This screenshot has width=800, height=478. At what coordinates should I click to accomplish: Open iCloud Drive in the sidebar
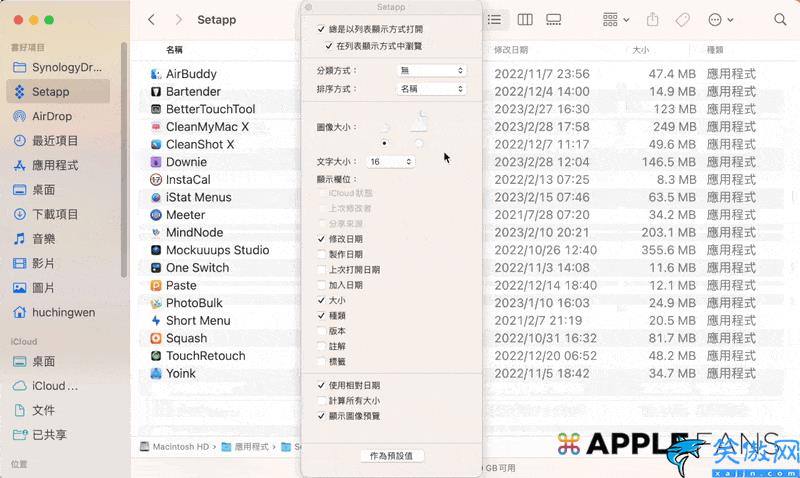(58, 386)
